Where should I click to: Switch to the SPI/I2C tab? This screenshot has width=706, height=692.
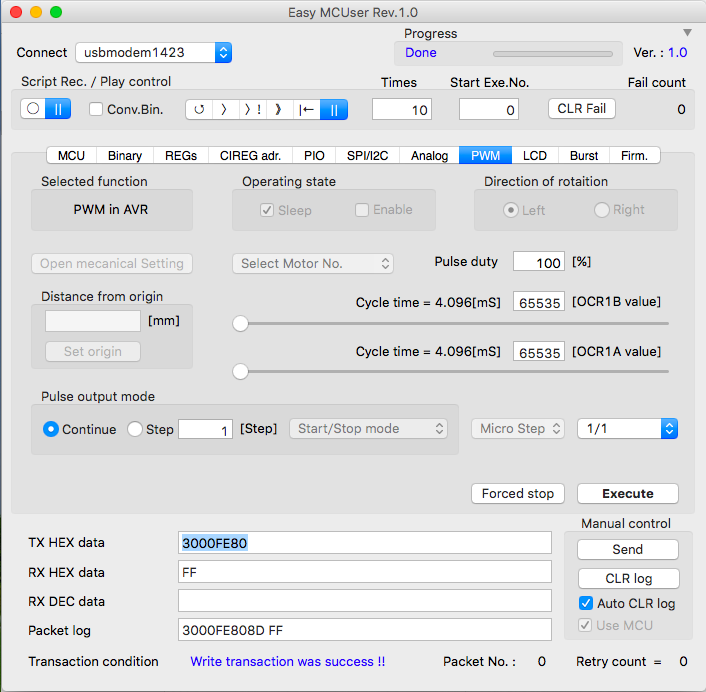[x=367, y=155]
